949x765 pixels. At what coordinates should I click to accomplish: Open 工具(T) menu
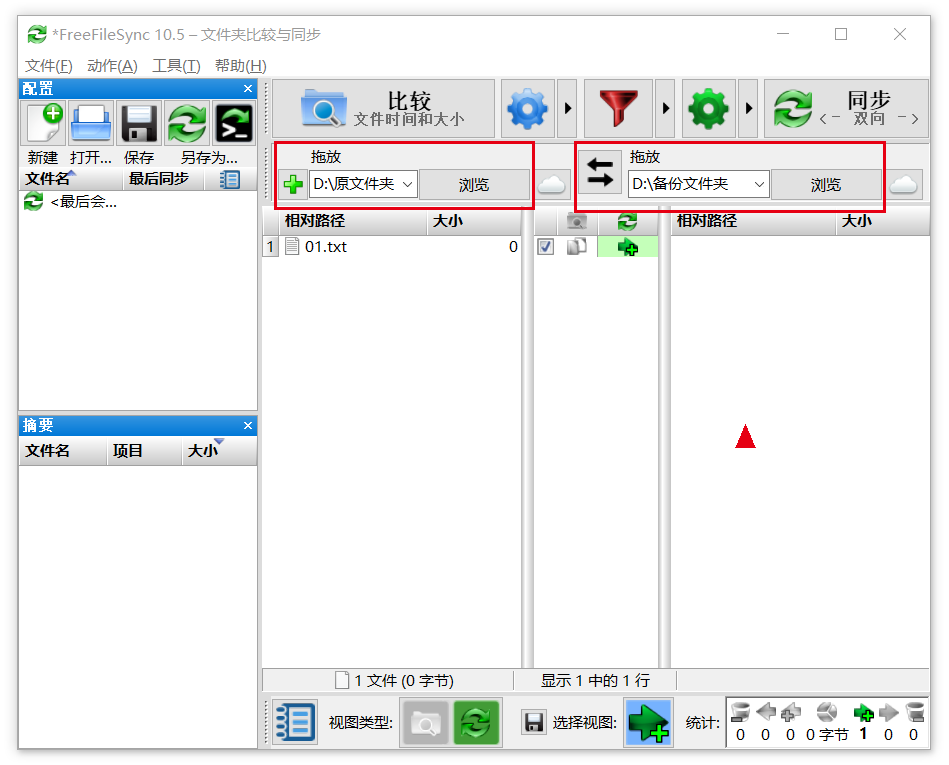176,65
